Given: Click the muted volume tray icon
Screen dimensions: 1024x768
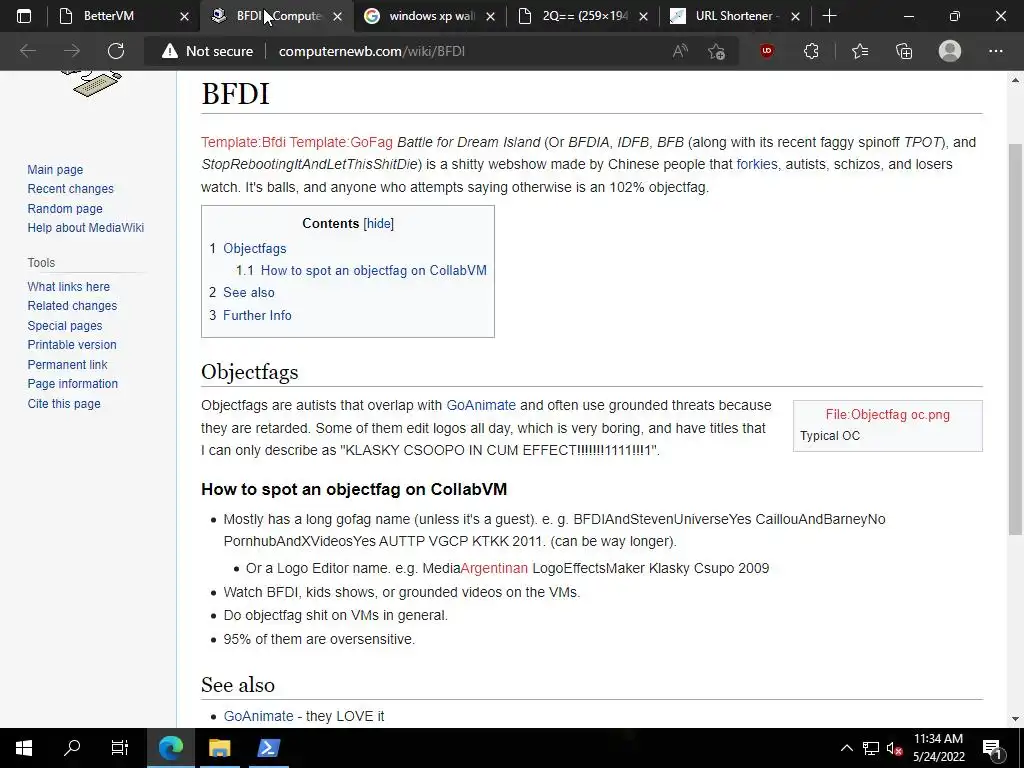Looking at the screenshot, I should pyautogui.click(x=894, y=748).
